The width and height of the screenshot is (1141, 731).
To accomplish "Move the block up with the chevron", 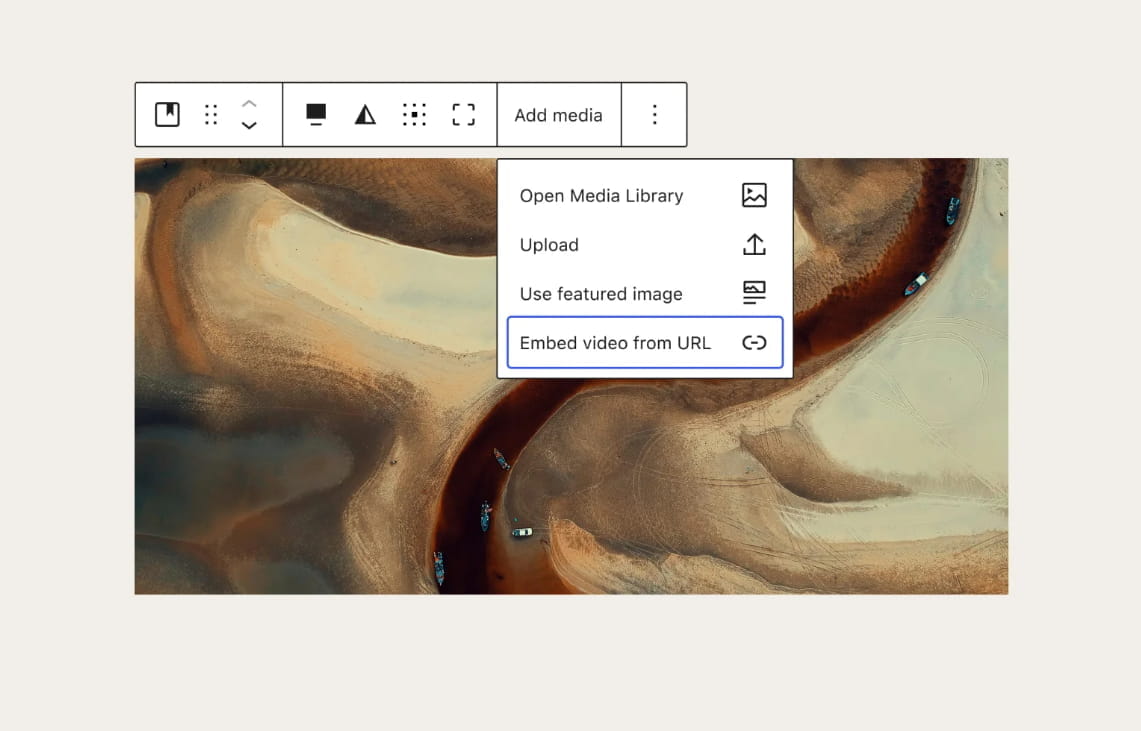I will (x=249, y=102).
